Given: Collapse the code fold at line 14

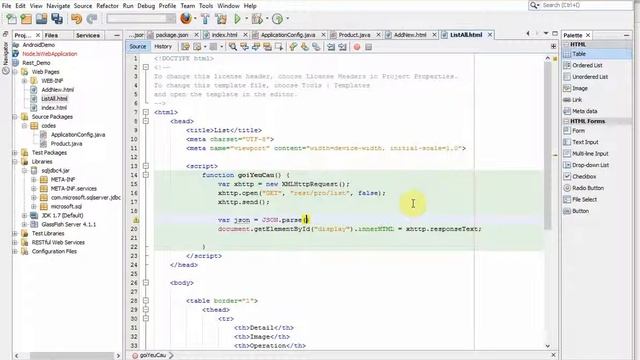Looking at the screenshot, I should [146, 175].
